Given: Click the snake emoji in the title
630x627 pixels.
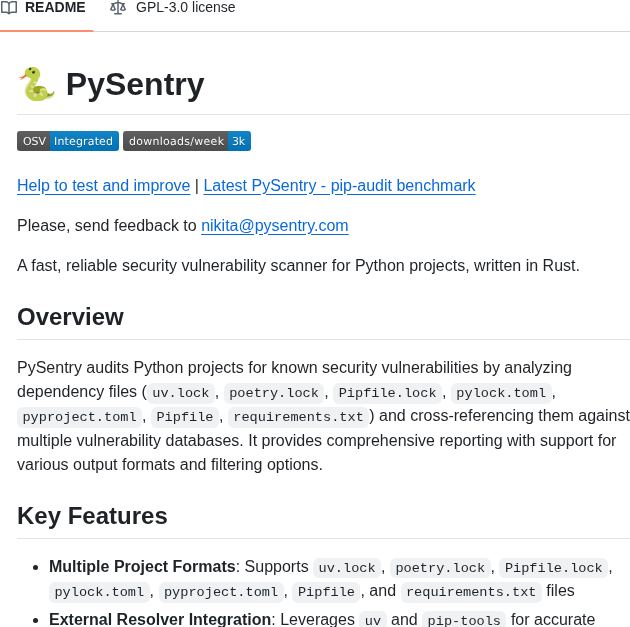Looking at the screenshot, I should 36,84.
